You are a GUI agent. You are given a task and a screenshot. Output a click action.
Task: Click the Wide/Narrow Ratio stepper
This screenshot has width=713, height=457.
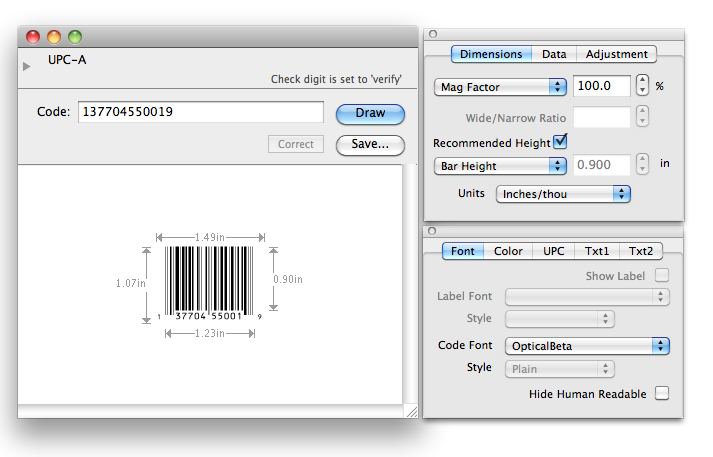[642, 116]
